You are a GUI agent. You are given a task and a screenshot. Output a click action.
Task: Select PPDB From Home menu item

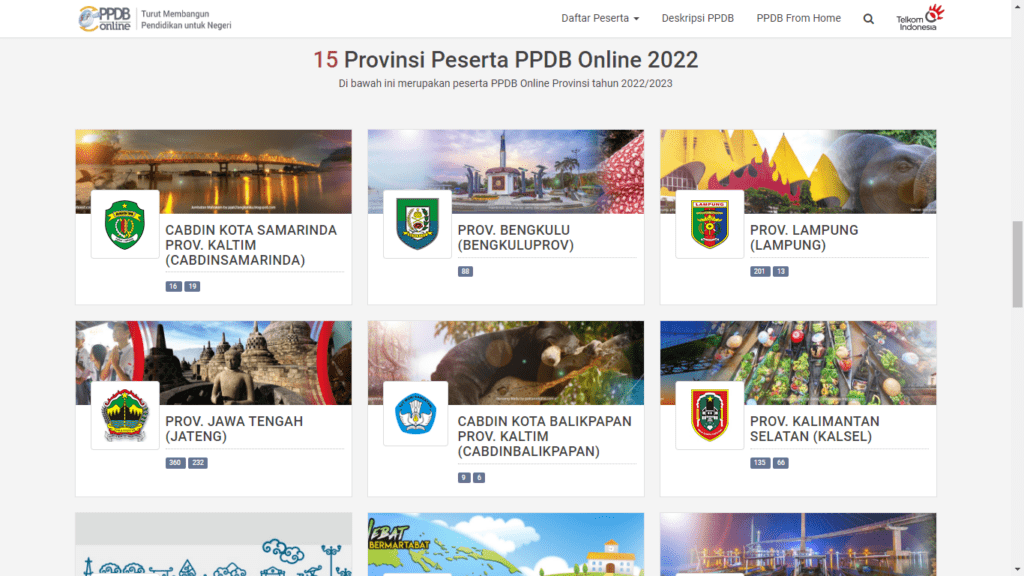[799, 18]
